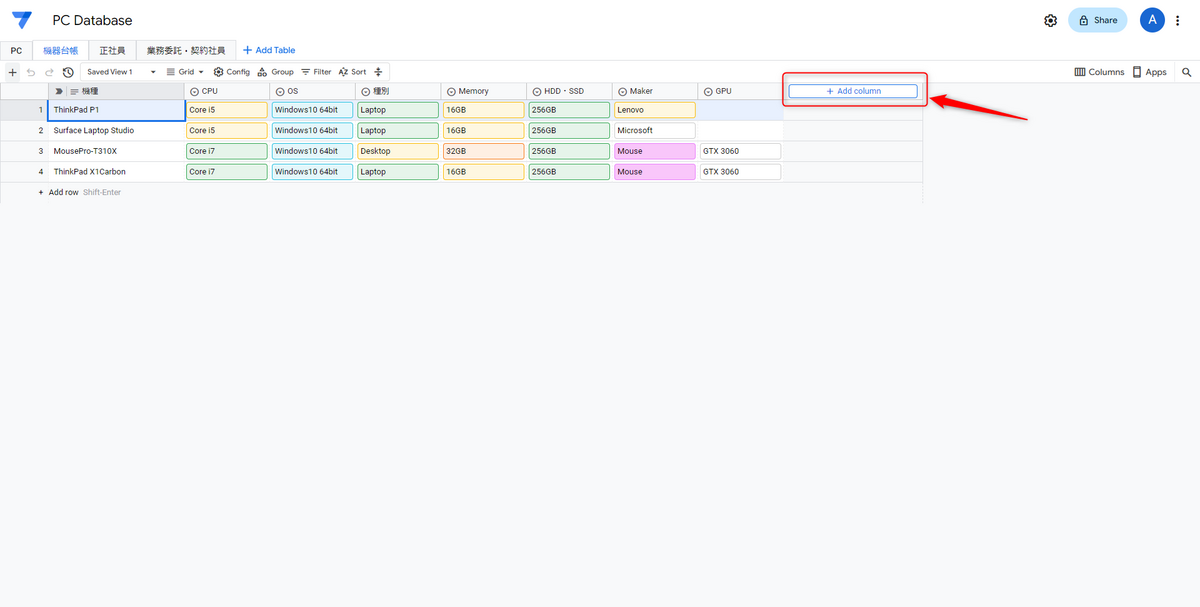Open 種別 dropdown showing Desktop

[398, 151]
